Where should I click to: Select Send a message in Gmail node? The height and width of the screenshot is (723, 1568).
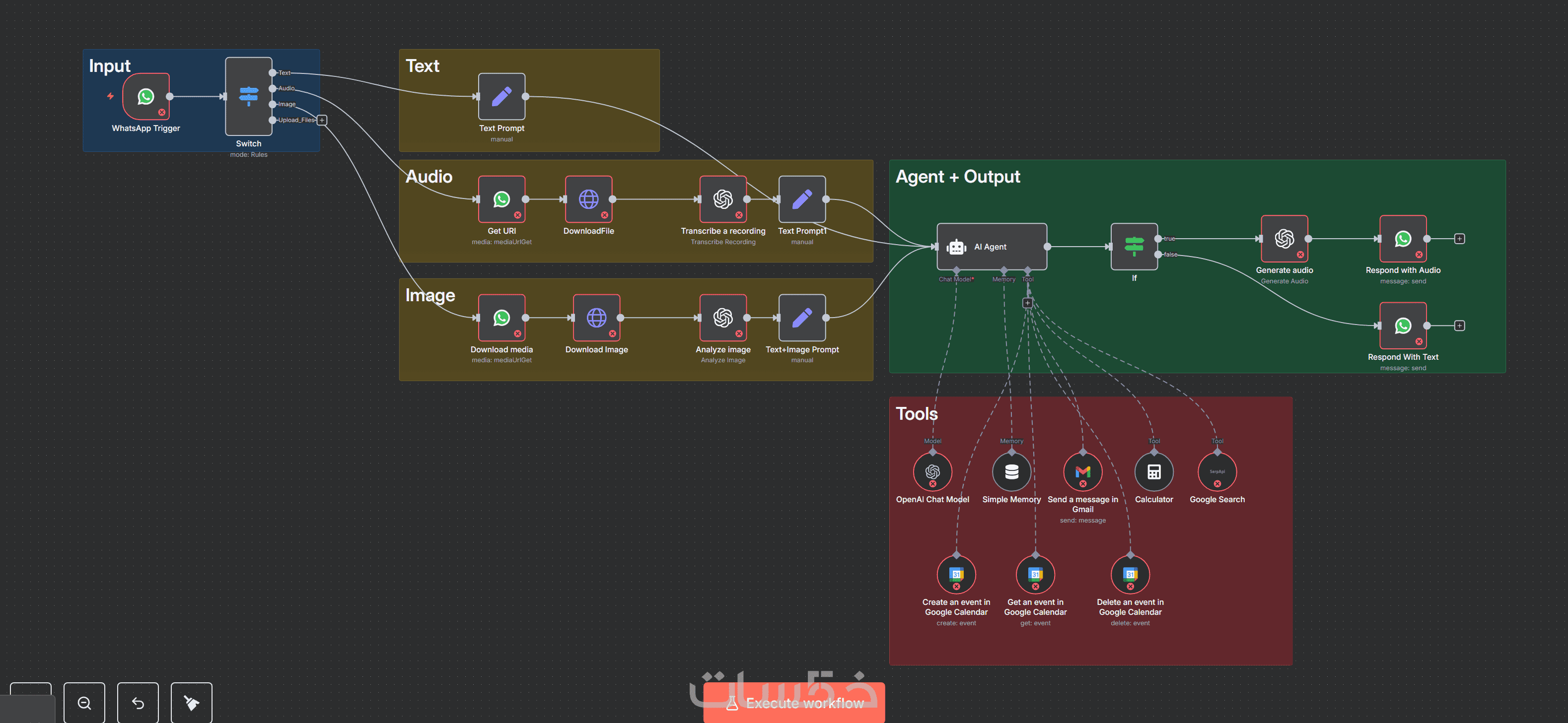[x=1082, y=471]
